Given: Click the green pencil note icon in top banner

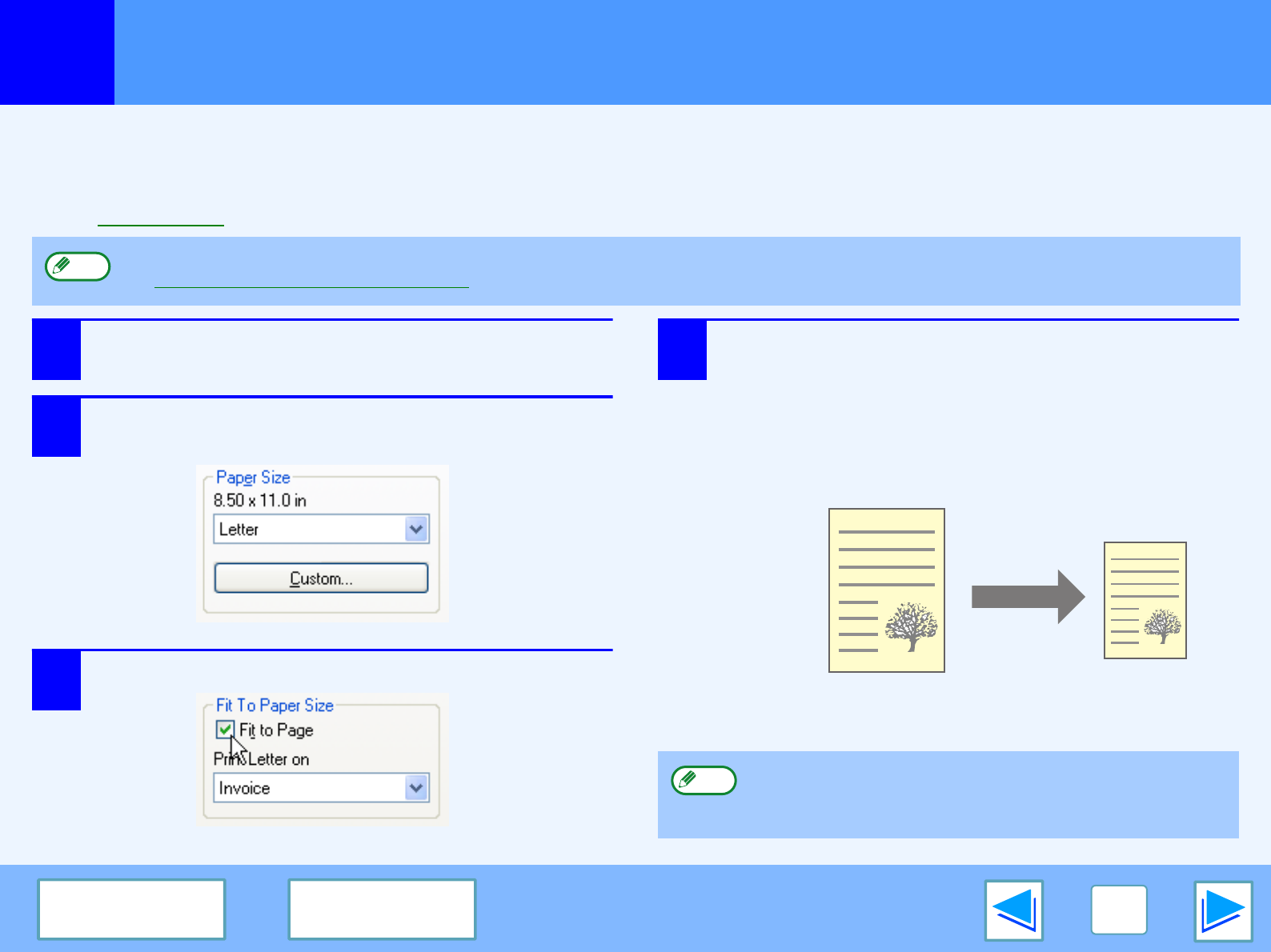Looking at the screenshot, I should click(78, 266).
